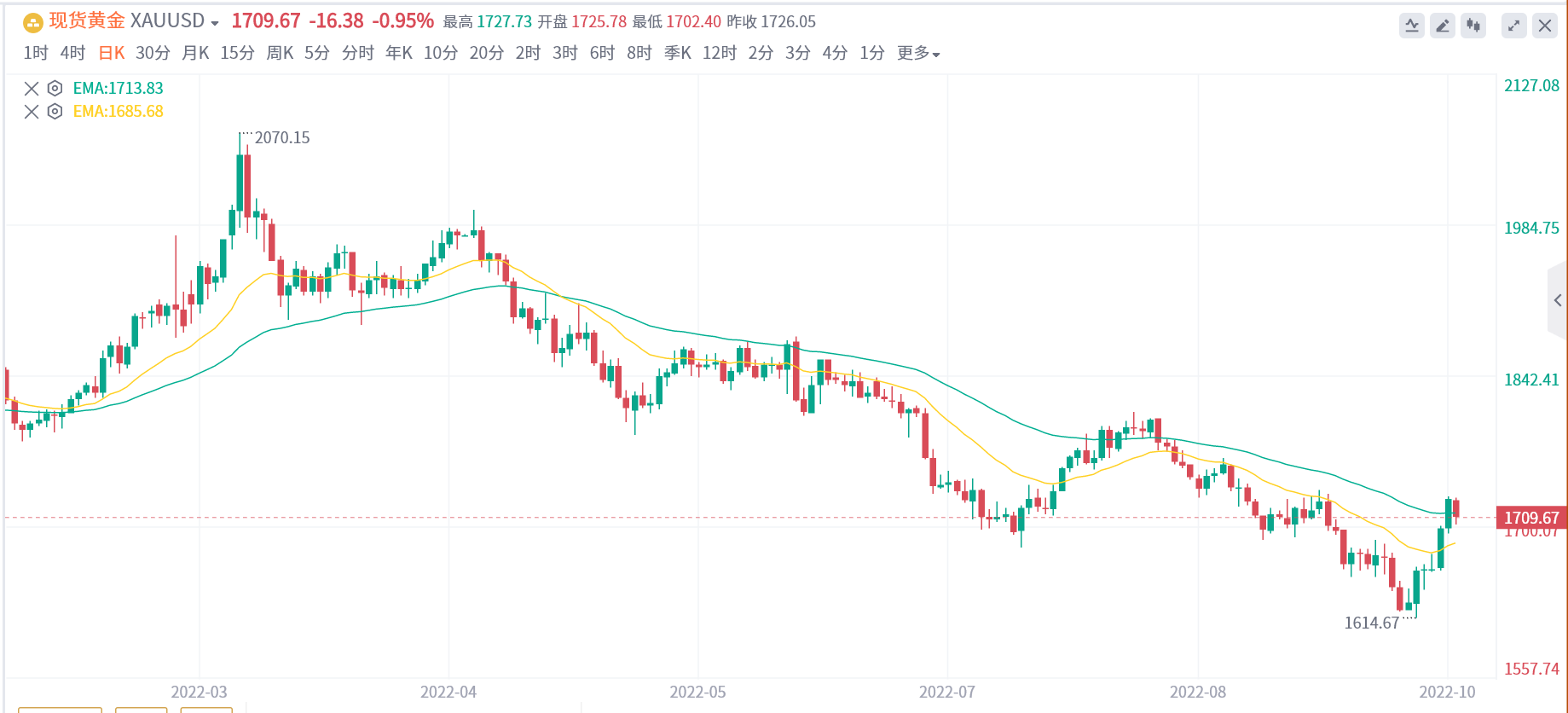Select the 分时 time-sharing view
The width and height of the screenshot is (1568, 713).
358,54
